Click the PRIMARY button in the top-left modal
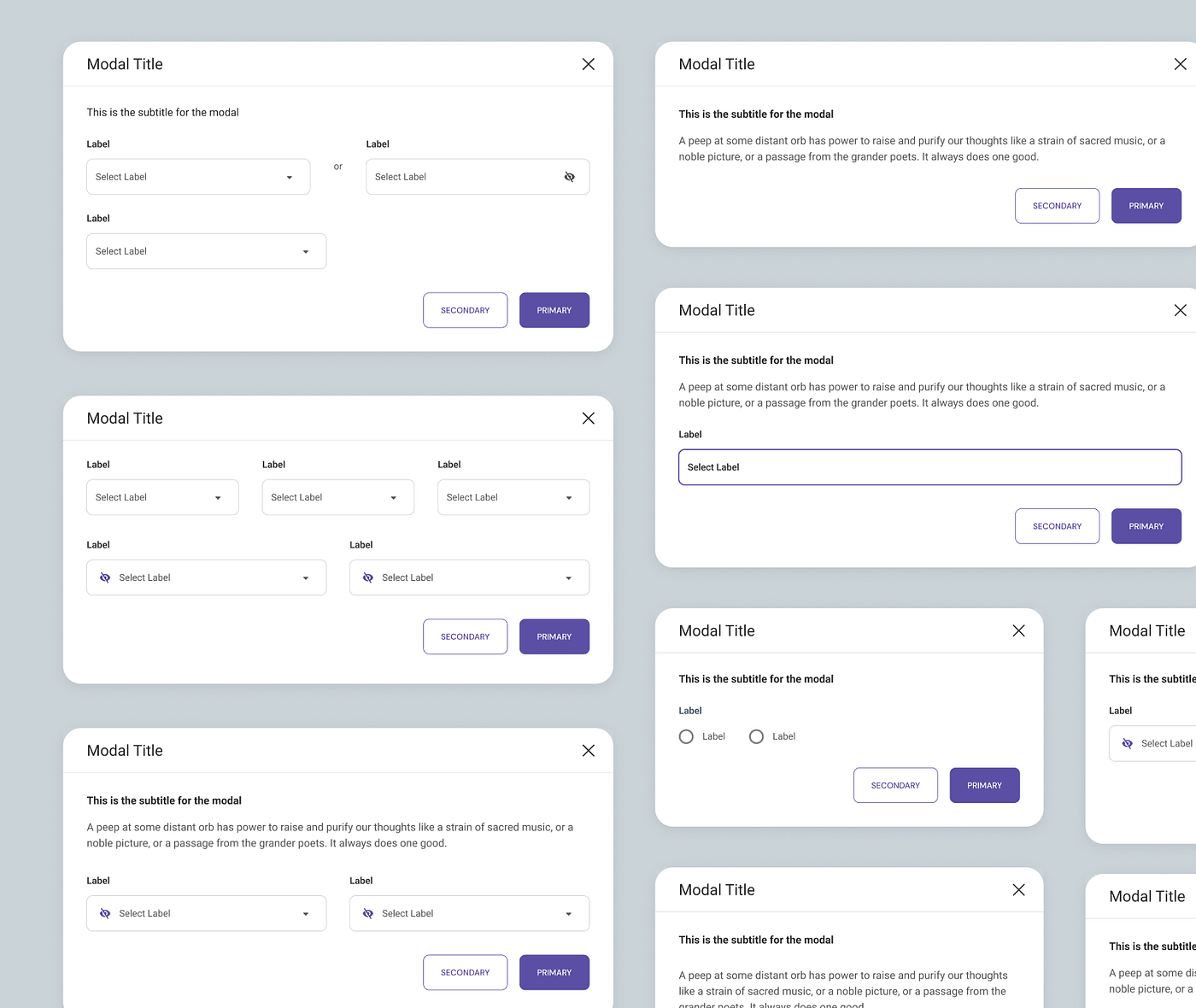Screen dimensions: 1196x1008 (554, 310)
